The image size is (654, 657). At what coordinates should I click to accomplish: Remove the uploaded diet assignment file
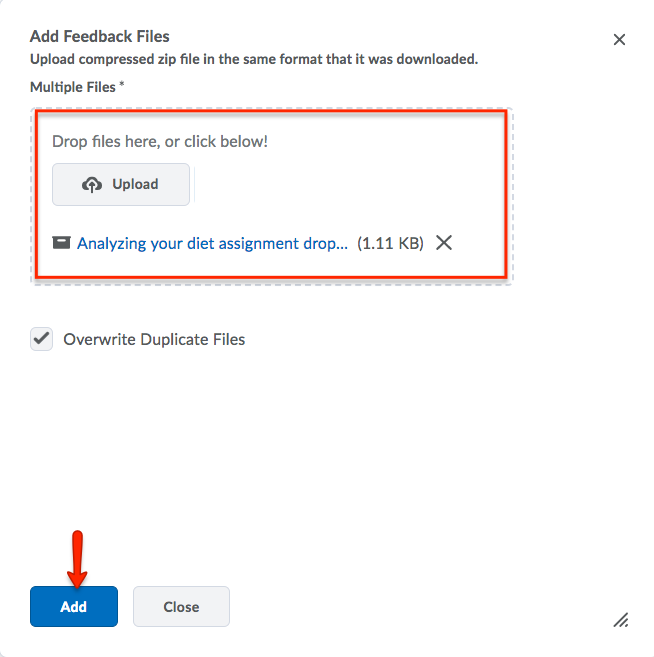tap(444, 242)
